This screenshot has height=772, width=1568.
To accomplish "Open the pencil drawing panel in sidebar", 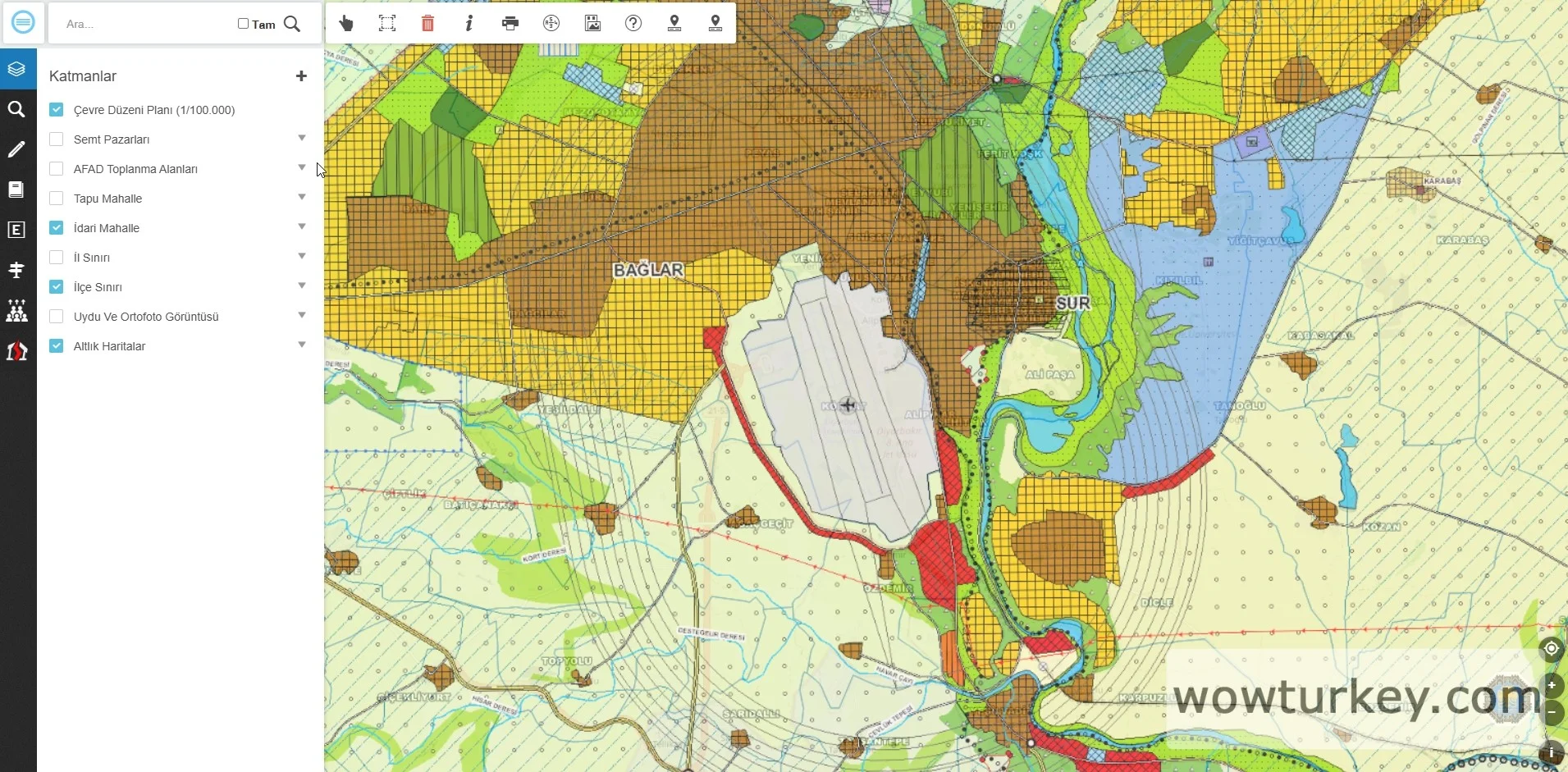I will pos(16,149).
